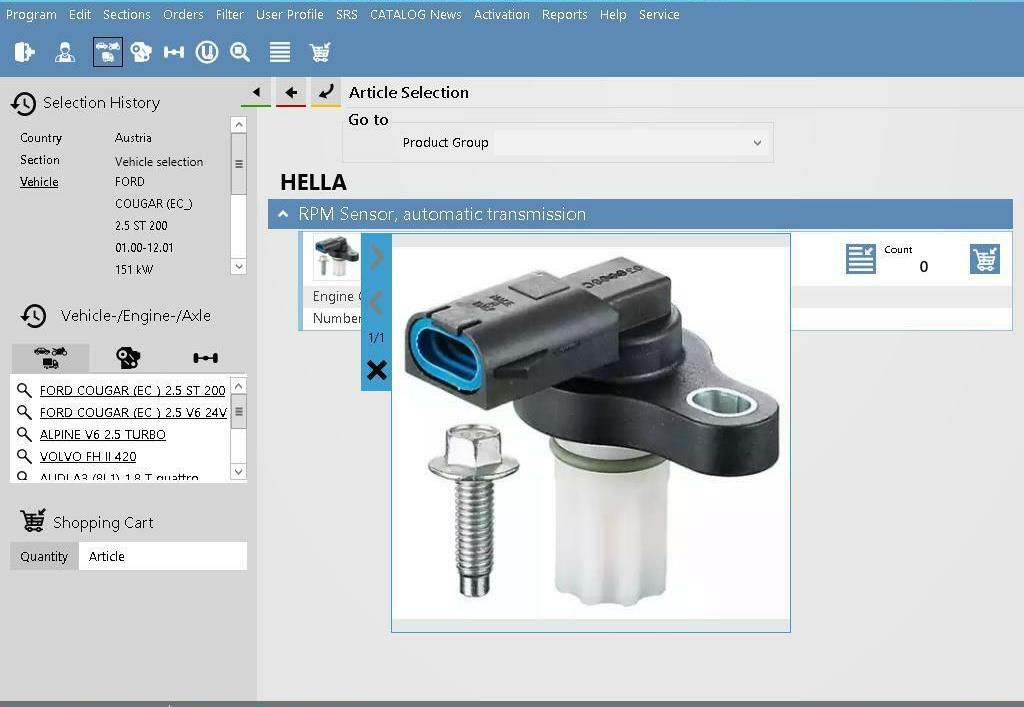Click the axle selection toolbar icon
This screenshot has height=707, width=1024.
click(x=174, y=52)
